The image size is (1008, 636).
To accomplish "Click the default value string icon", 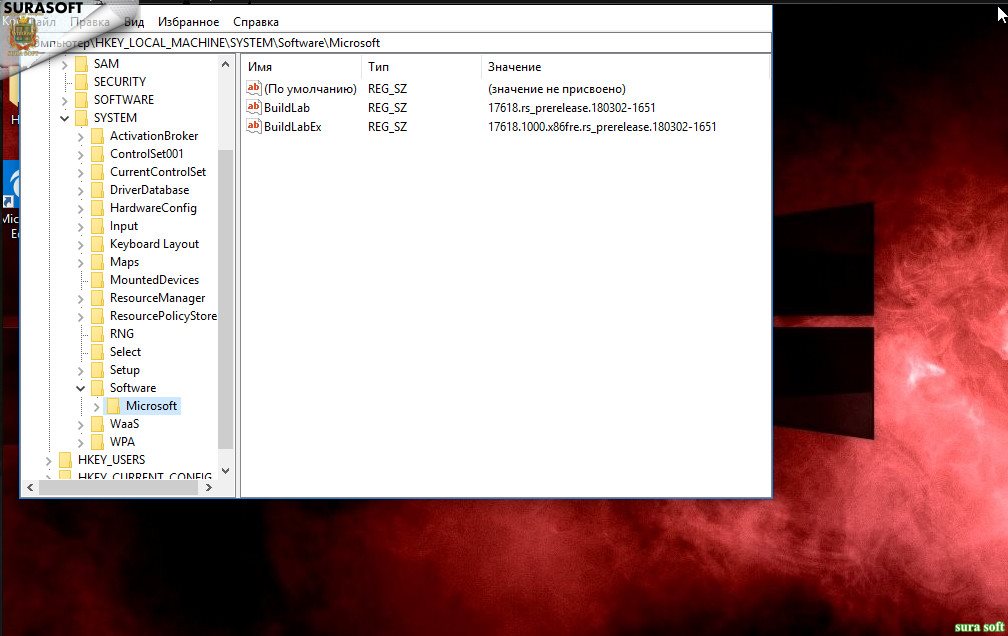I will coord(253,89).
